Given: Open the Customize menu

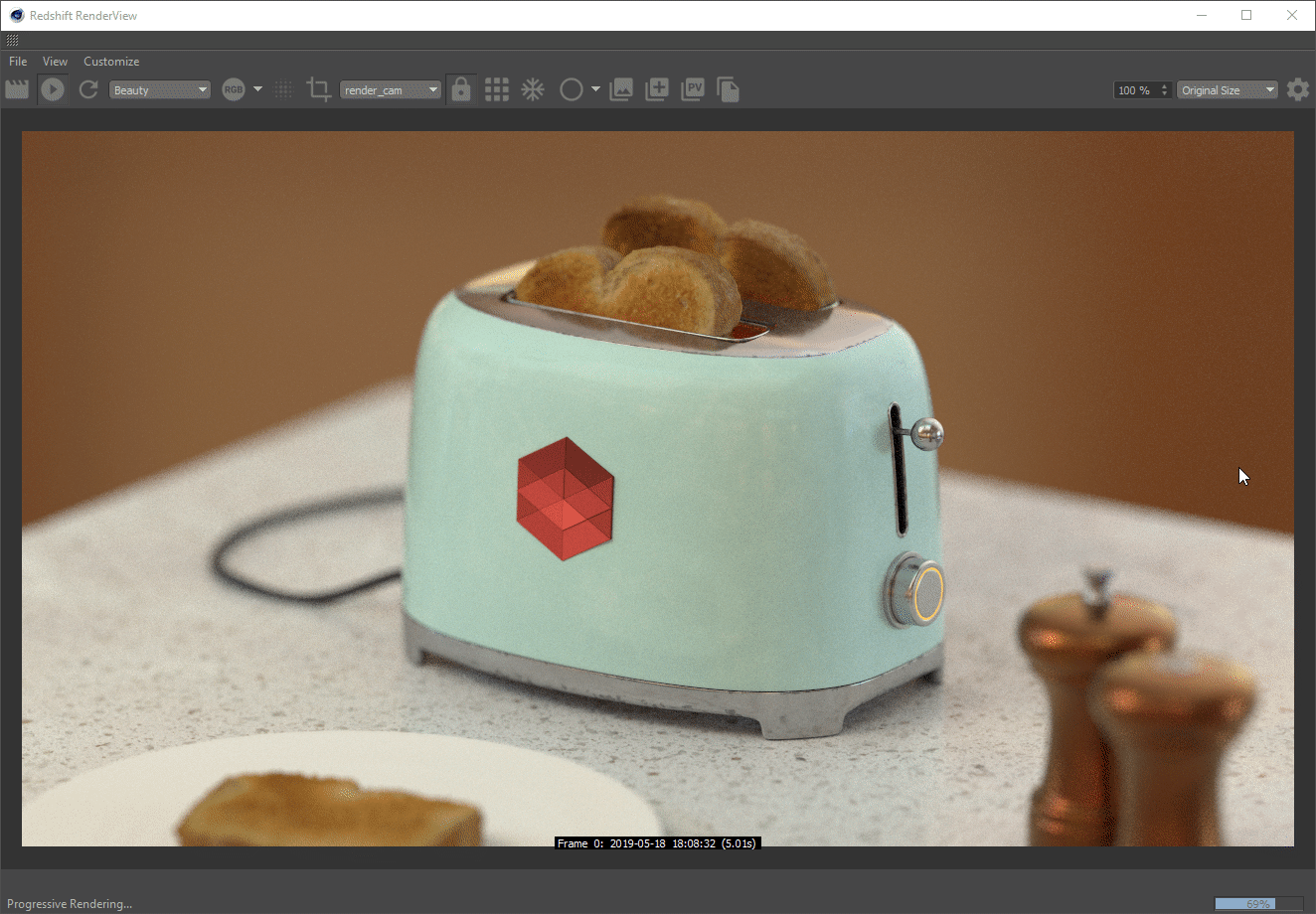Looking at the screenshot, I should pos(111,62).
